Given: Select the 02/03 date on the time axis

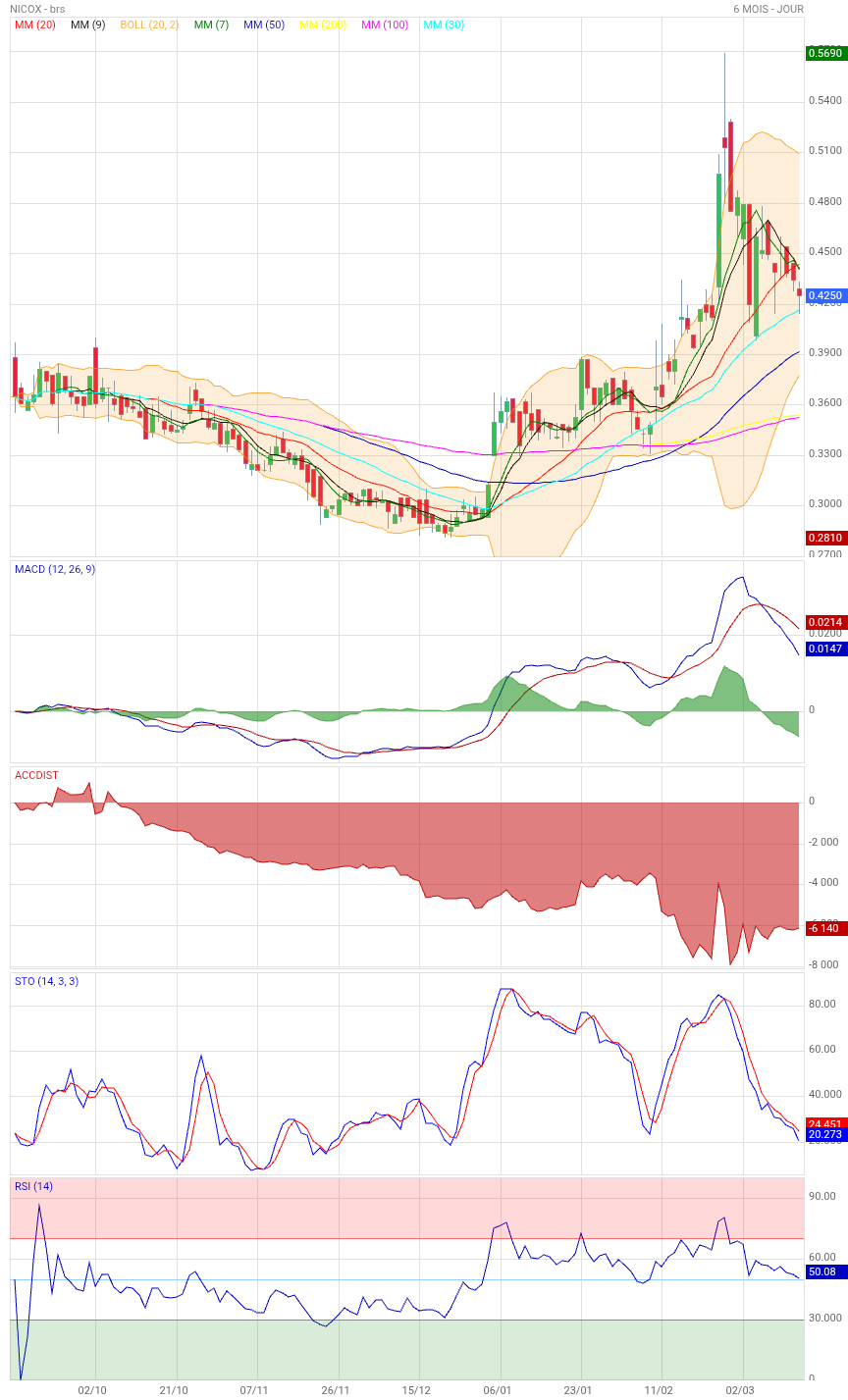Looking at the screenshot, I should point(740,1390).
